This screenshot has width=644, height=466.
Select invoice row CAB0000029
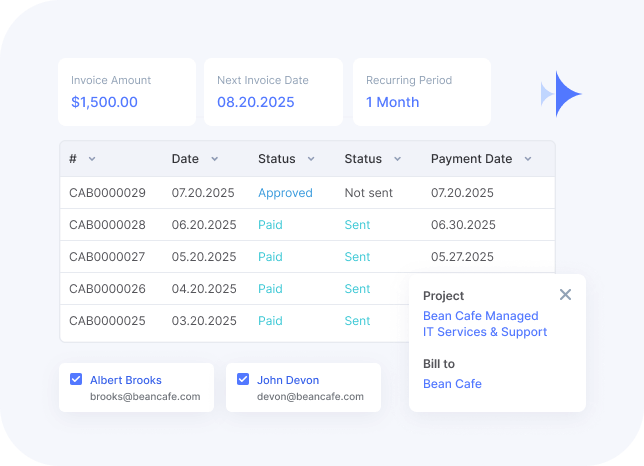[x=107, y=193]
